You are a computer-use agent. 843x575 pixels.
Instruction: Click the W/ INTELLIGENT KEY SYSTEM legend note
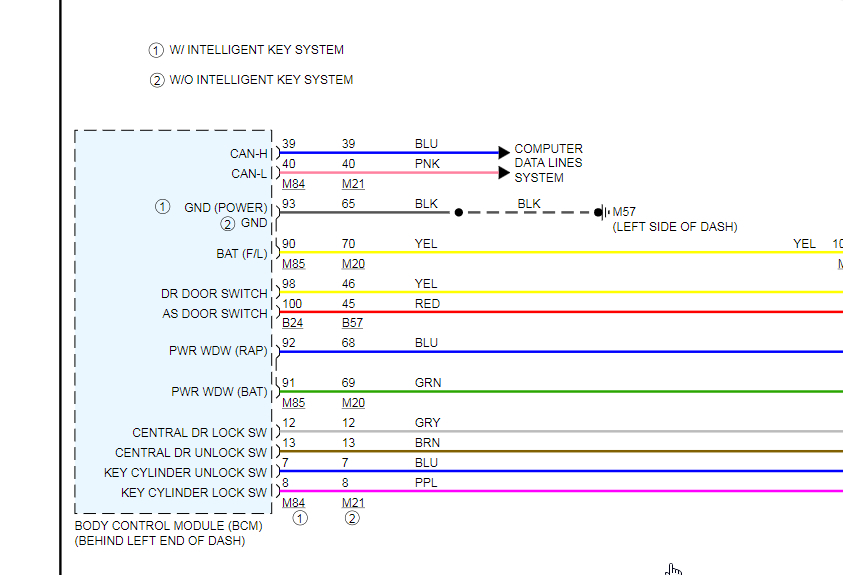pos(256,50)
